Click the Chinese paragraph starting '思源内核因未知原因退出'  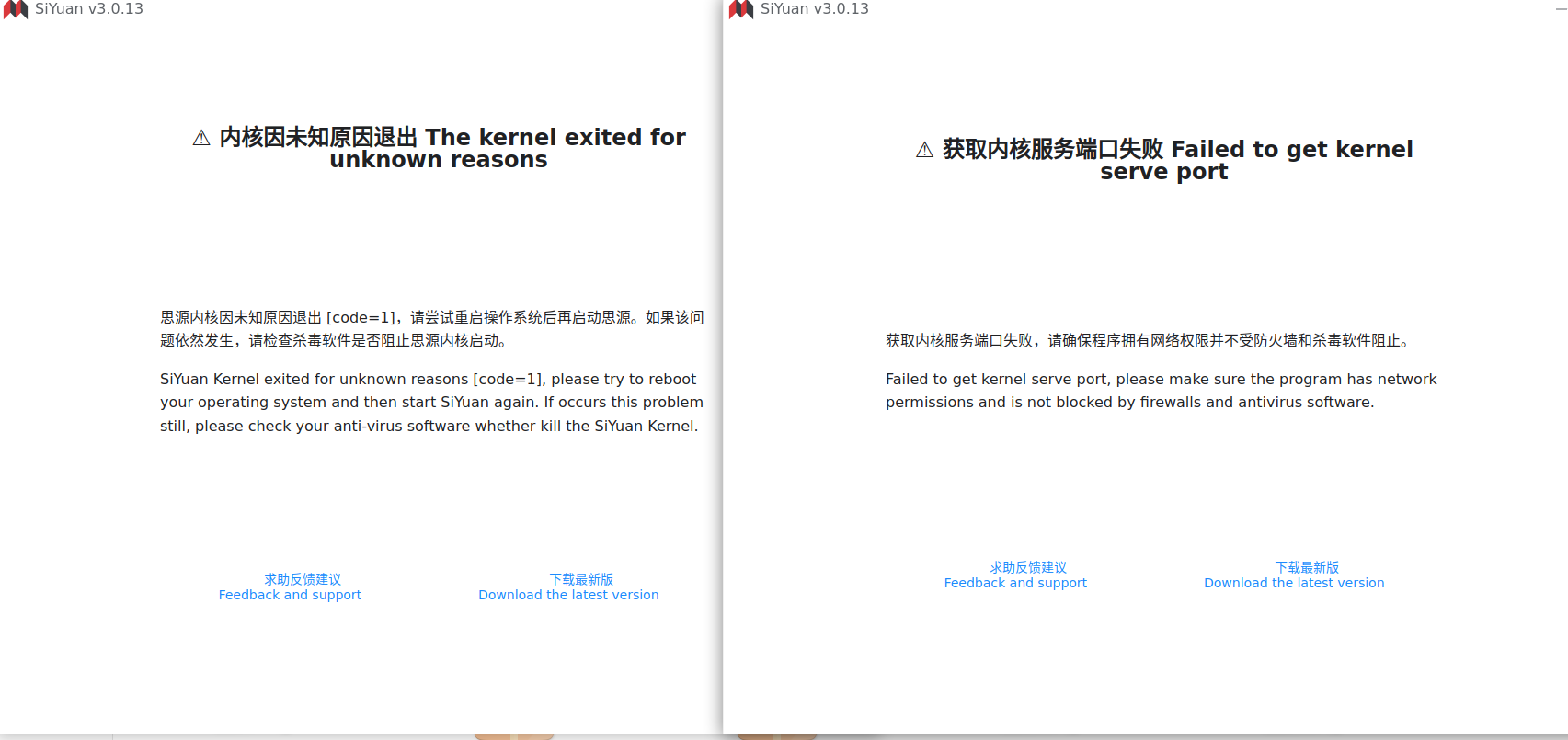pyautogui.click(x=432, y=329)
